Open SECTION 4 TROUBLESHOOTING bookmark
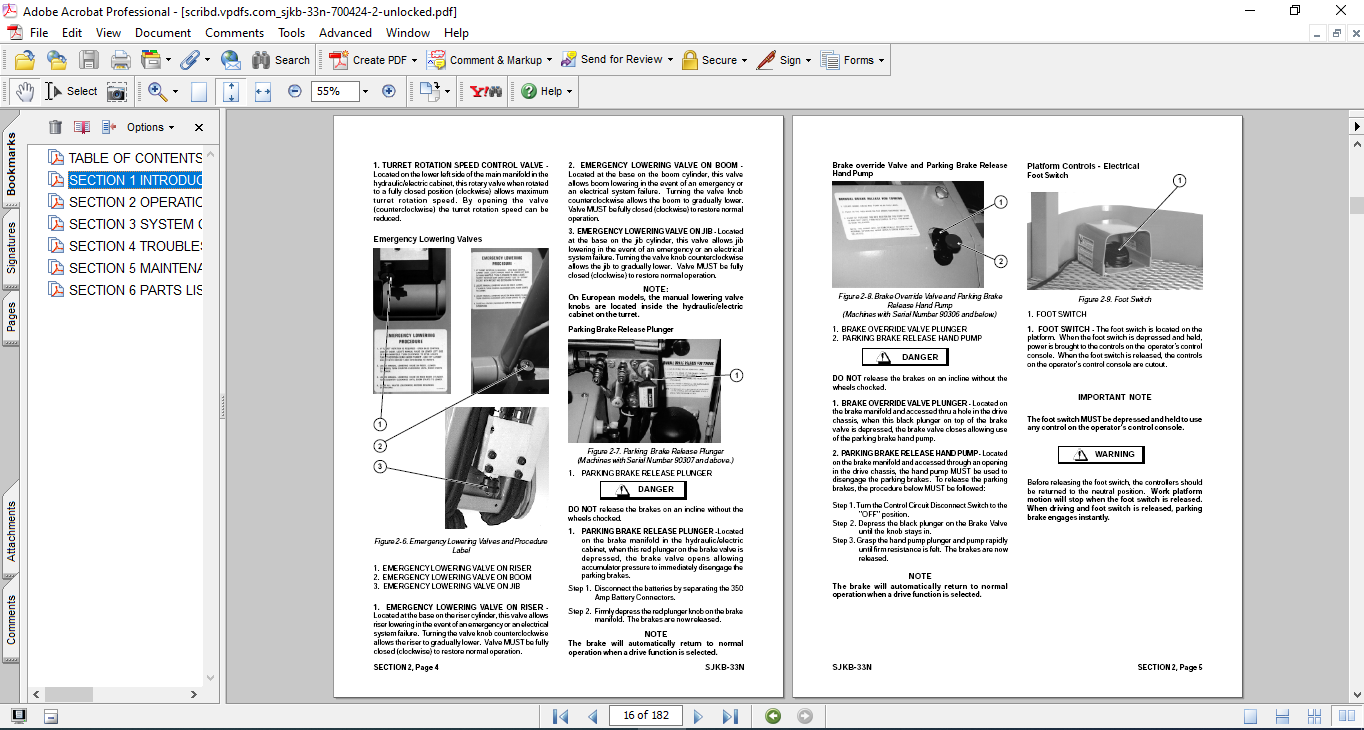This screenshot has width=1364, height=730. (x=135, y=246)
